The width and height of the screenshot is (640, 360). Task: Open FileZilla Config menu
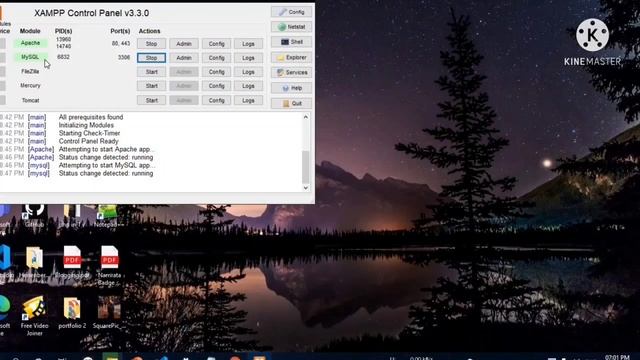pos(216,72)
